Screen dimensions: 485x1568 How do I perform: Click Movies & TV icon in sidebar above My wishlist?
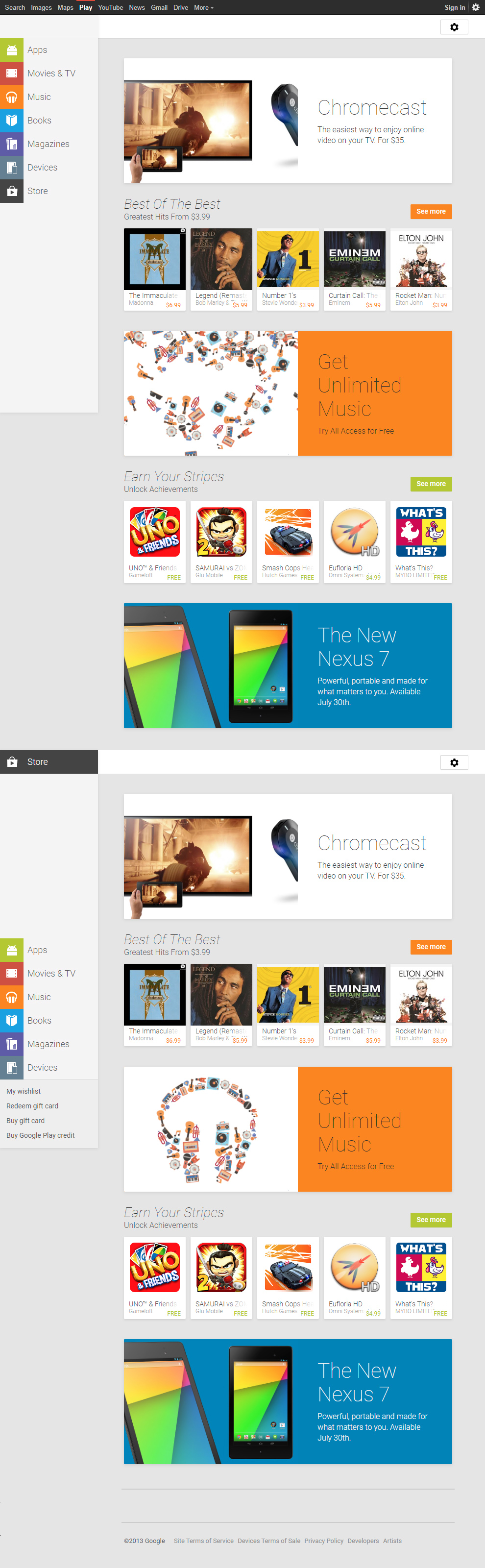tap(12, 973)
